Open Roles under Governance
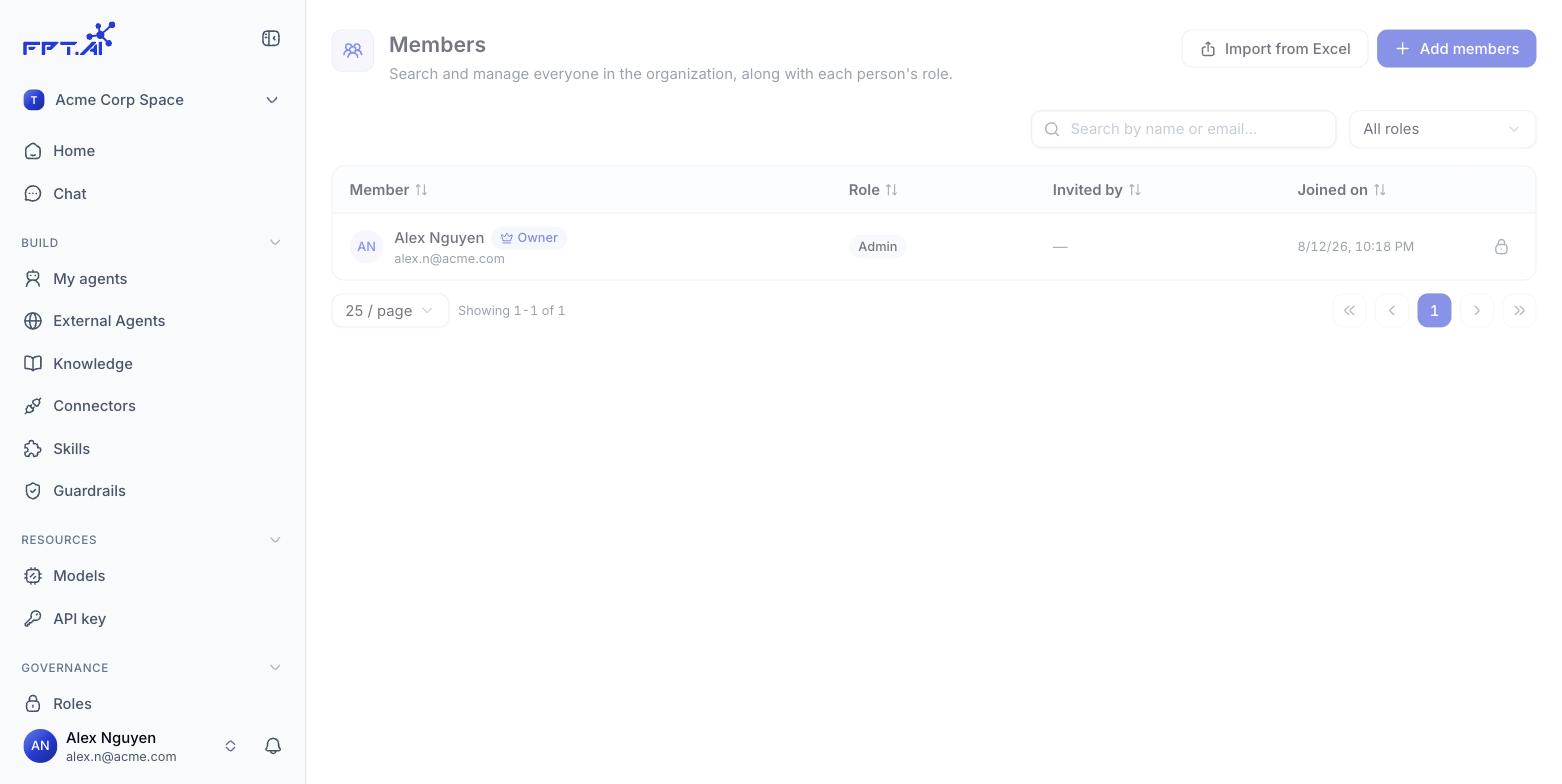 pos(152,704)
